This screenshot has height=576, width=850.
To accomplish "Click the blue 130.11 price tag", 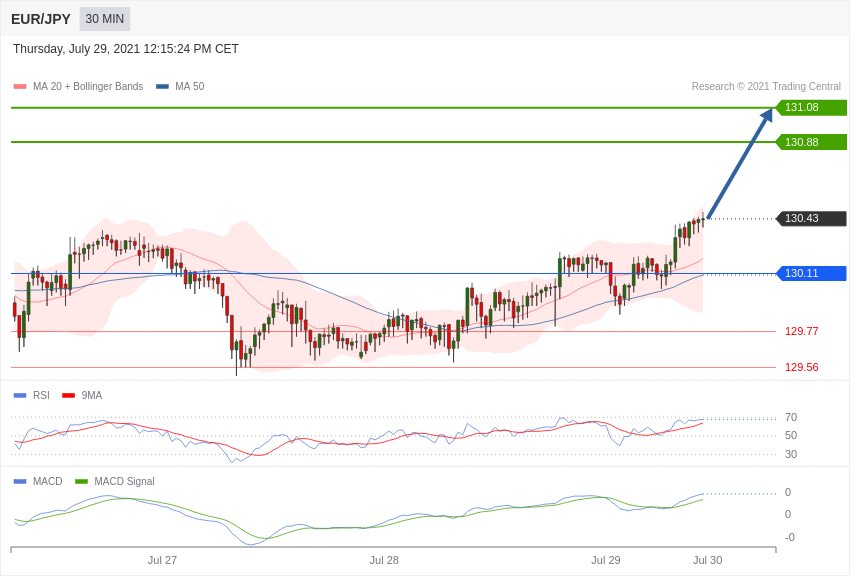I will 811,274.
